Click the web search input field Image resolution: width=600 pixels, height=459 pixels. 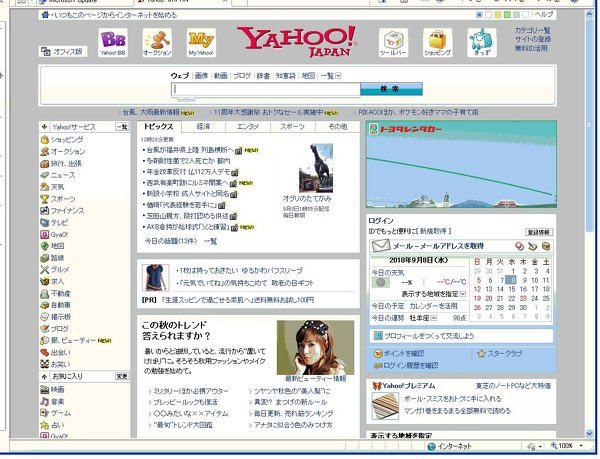pos(266,89)
